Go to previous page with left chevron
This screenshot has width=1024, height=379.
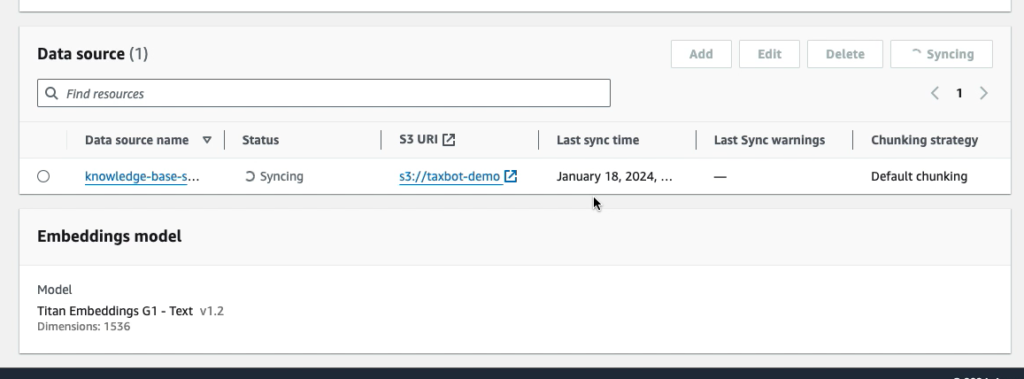click(x=935, y=93)
